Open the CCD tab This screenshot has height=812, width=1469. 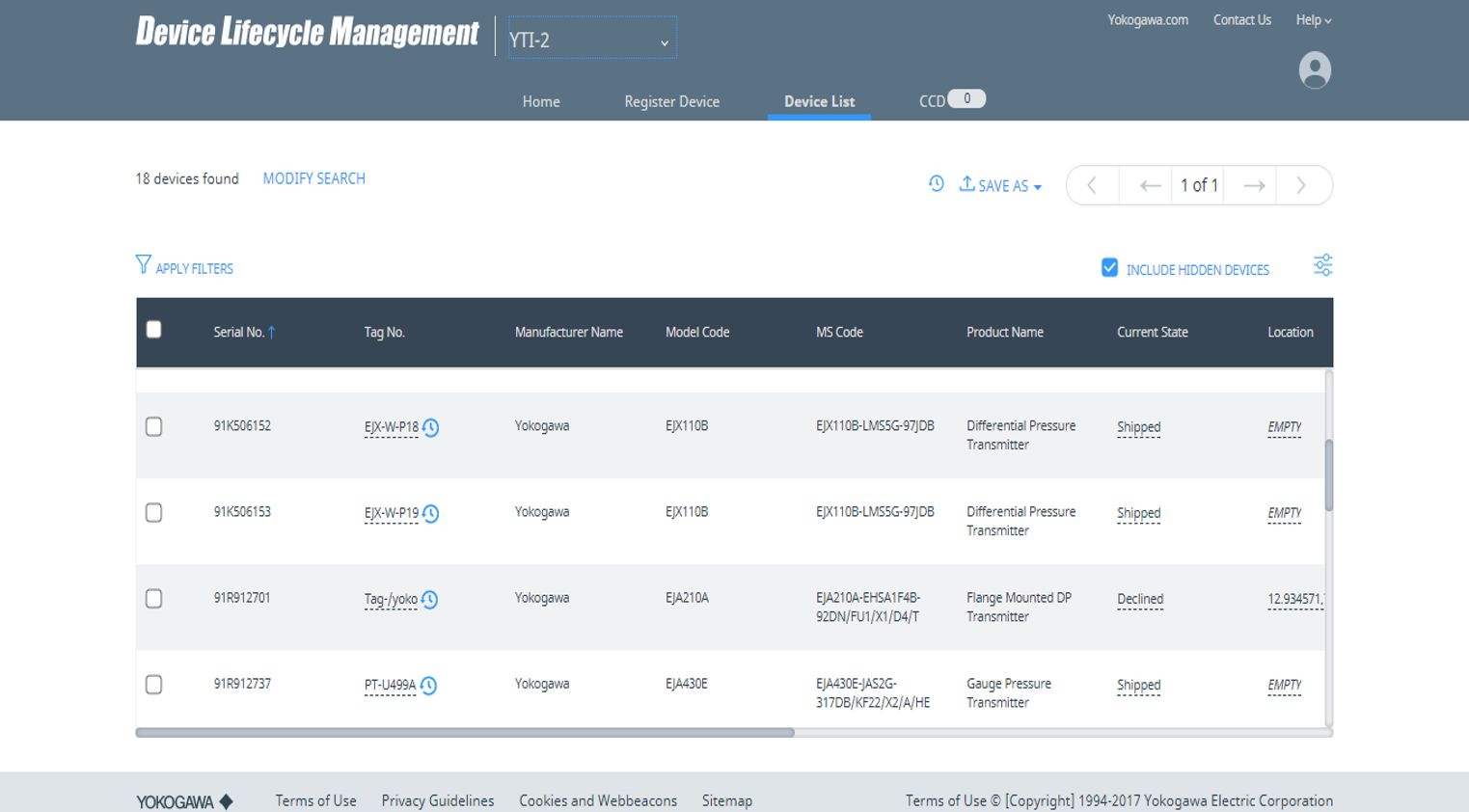(932, 101)
